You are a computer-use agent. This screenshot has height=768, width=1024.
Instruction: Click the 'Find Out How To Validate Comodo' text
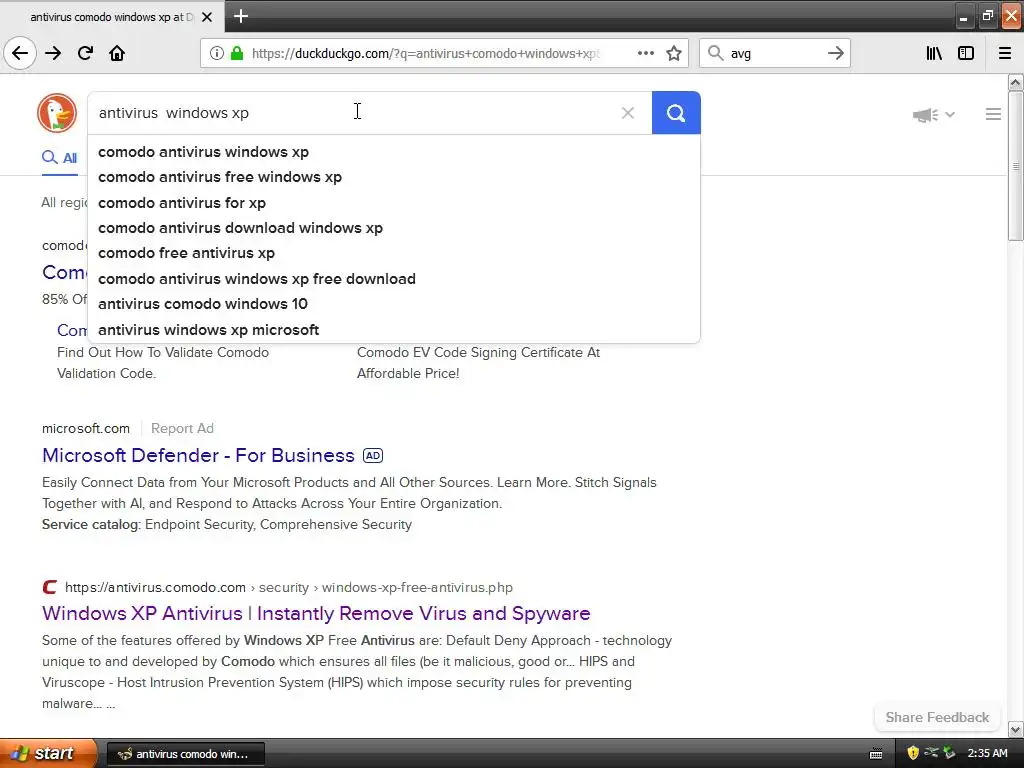tap(163, 353)
